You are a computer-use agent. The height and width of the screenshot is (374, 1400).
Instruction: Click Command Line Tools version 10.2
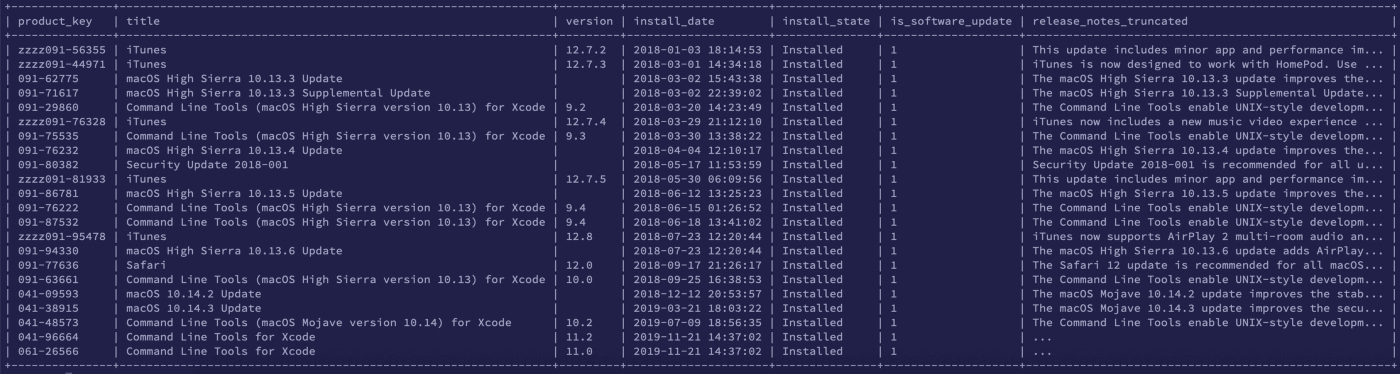click(x=579, y=323)
